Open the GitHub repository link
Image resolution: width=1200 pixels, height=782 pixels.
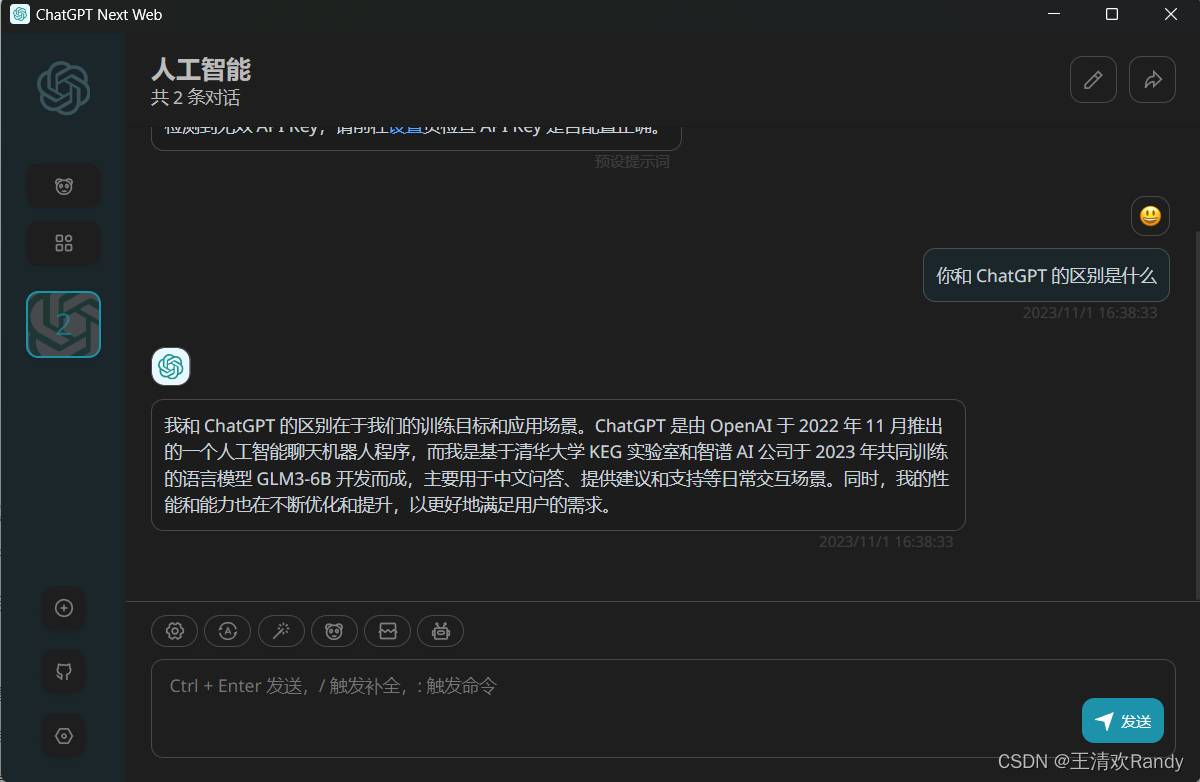coord(64,671)
